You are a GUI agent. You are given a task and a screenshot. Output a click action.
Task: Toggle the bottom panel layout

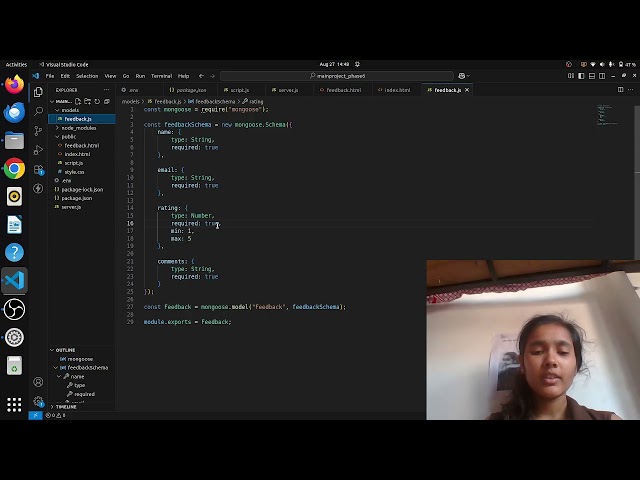click(x=592, y=76)
